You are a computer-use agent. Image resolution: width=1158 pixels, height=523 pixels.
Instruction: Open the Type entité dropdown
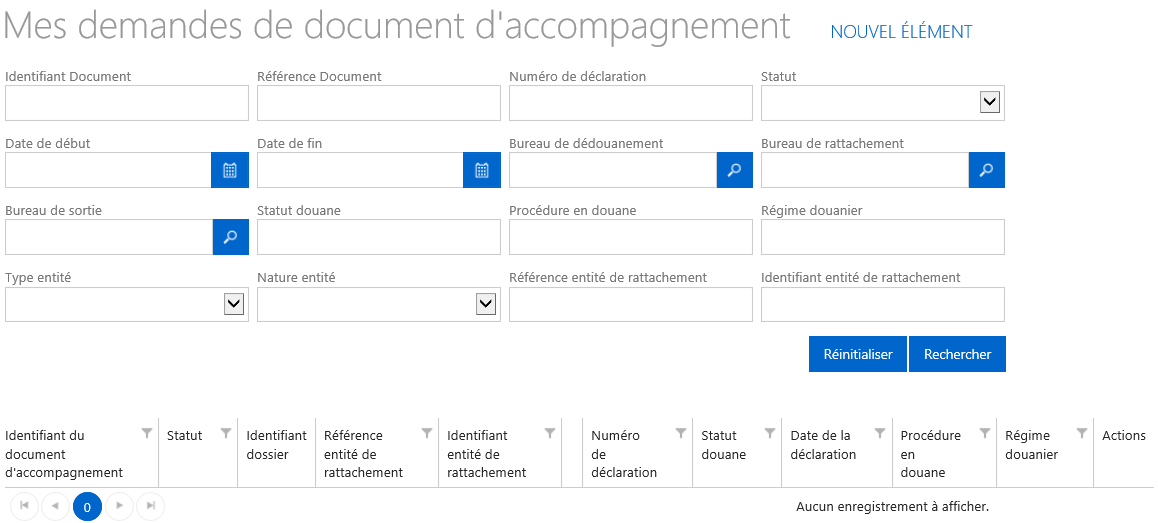click(233, 304)
